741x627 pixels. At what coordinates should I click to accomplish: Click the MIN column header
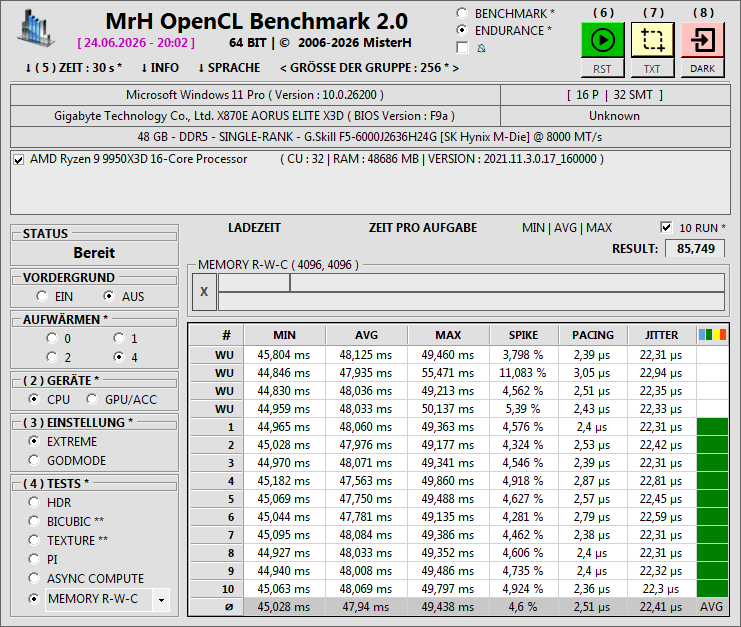[x=284, y=335]
